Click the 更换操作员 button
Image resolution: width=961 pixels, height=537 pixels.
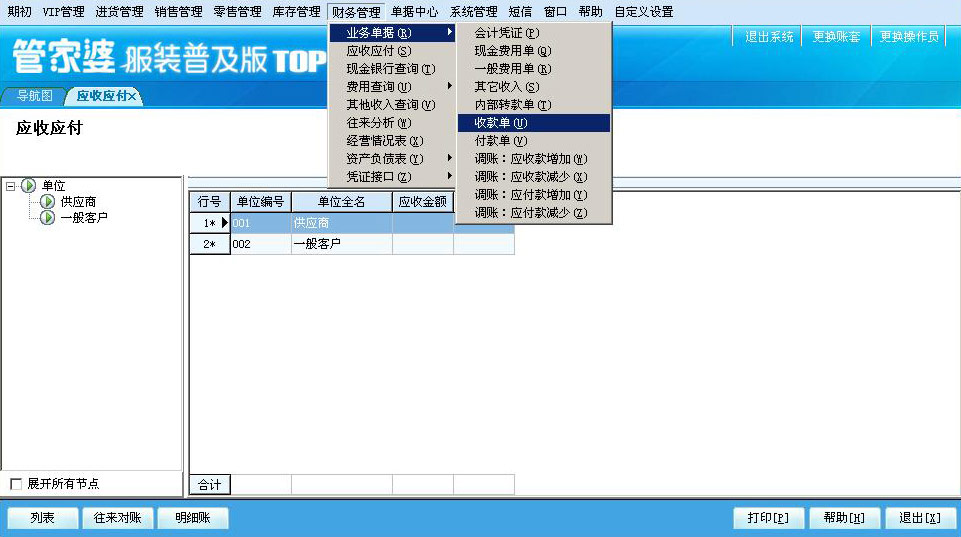point(908,37)
